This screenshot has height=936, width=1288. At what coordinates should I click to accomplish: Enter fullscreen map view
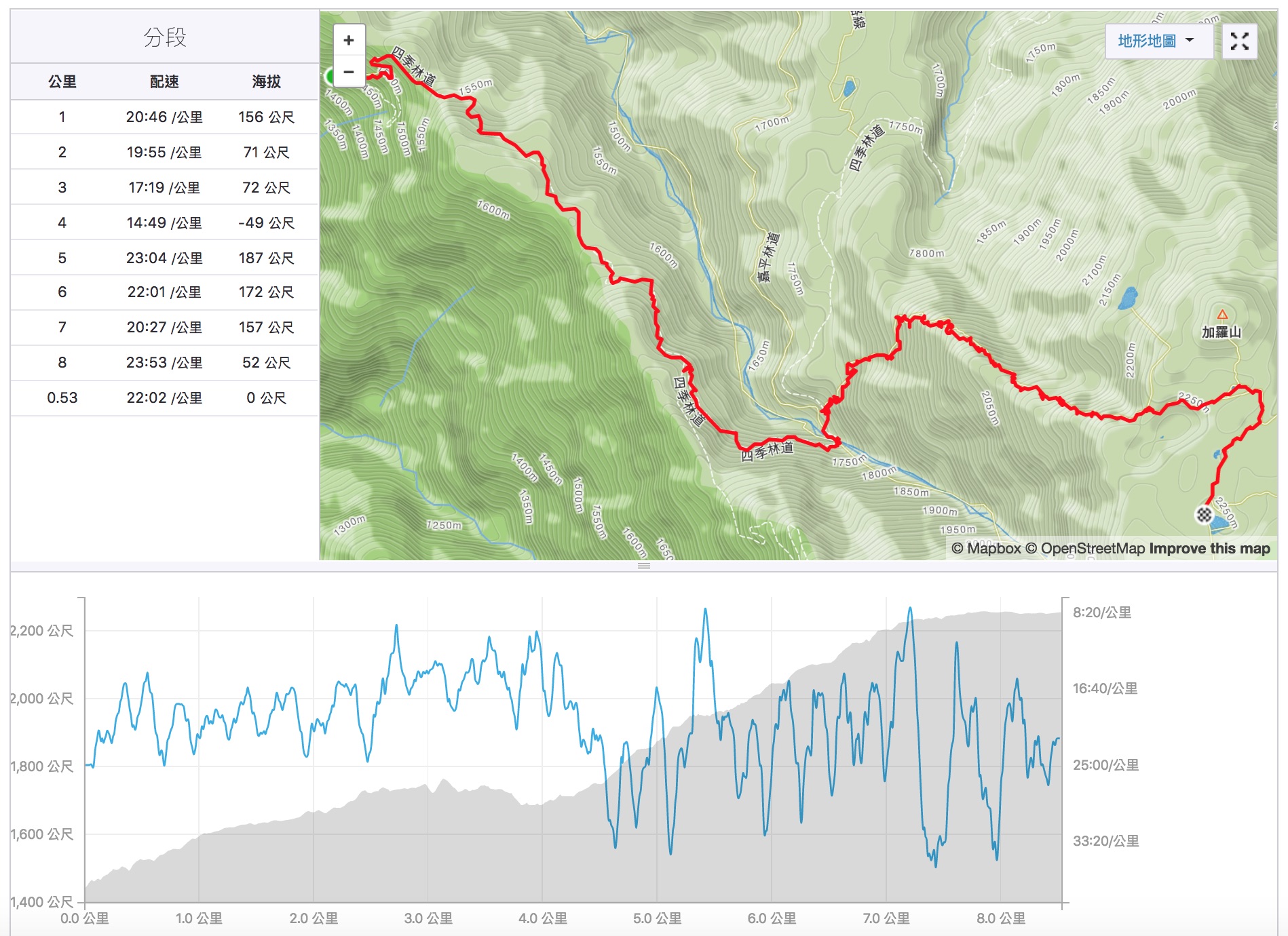[x=1239, y=41]
